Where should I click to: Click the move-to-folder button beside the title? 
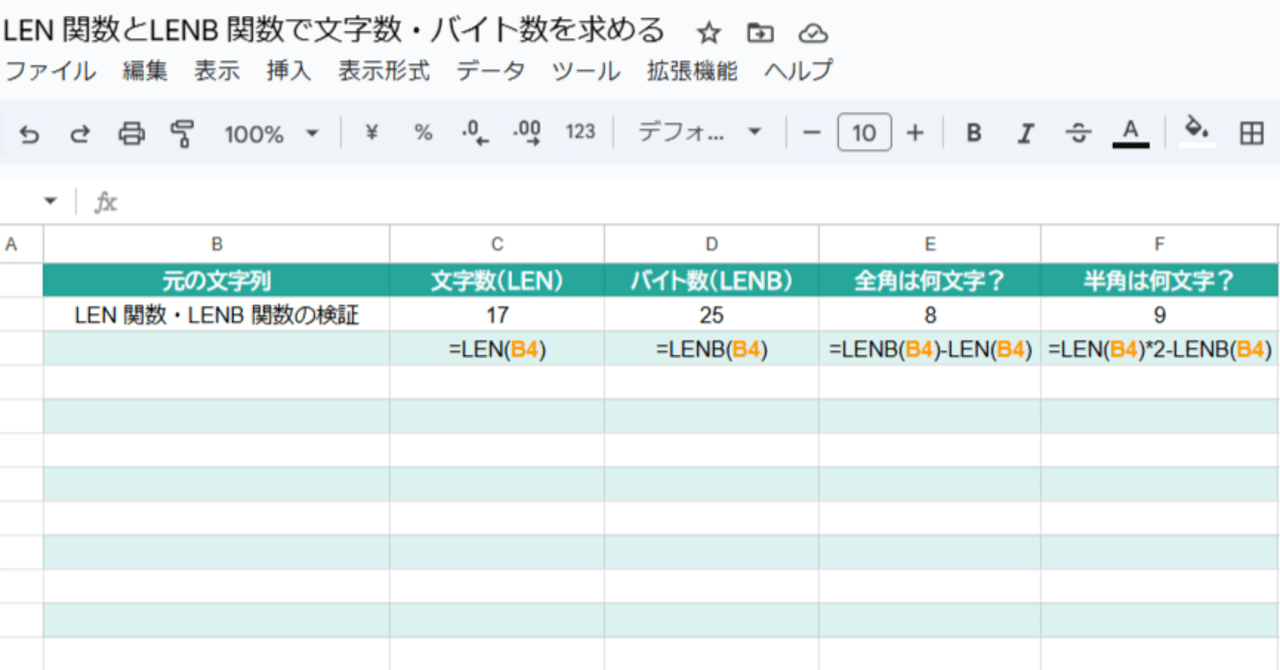point(759,32)
